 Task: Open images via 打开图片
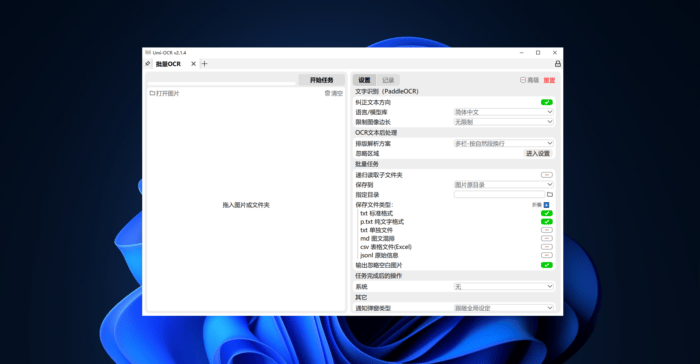pyautogui.click(x=164, y=93)
